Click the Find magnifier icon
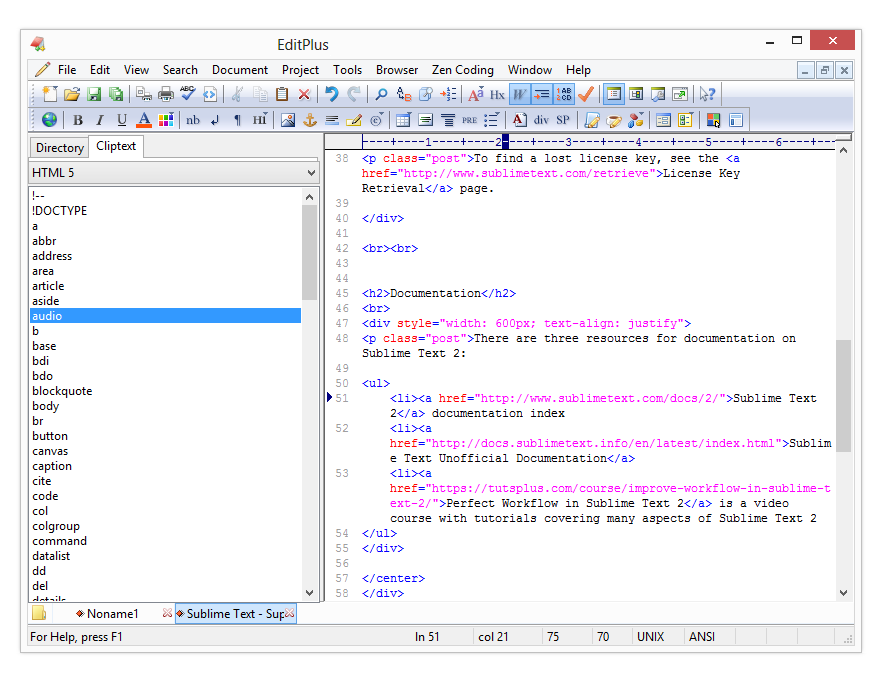 [381, 94]
